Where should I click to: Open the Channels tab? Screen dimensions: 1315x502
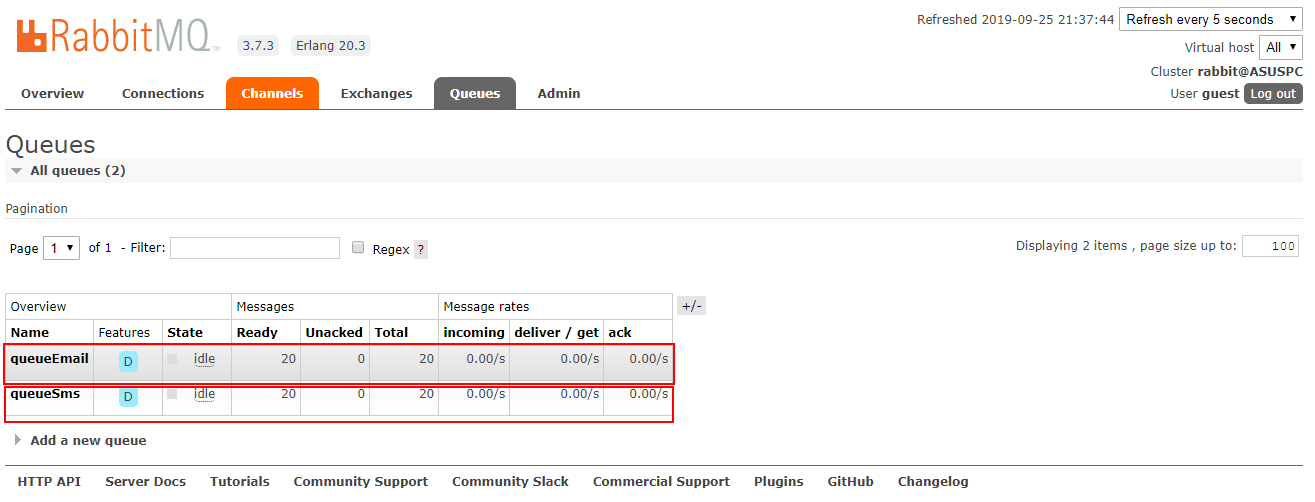(x=272, y=93)
